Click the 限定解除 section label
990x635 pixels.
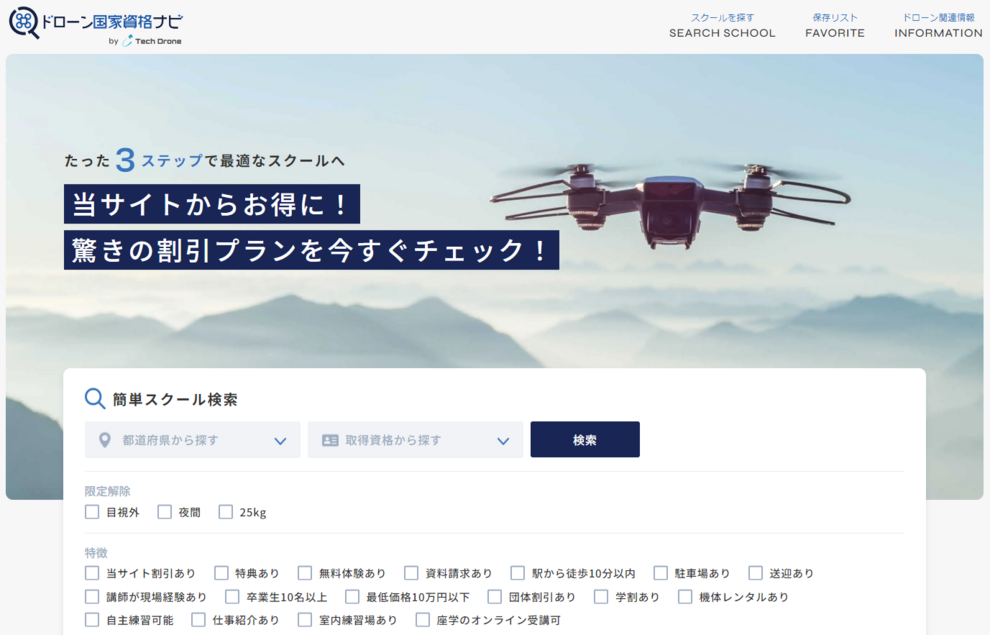click(107, 491)
